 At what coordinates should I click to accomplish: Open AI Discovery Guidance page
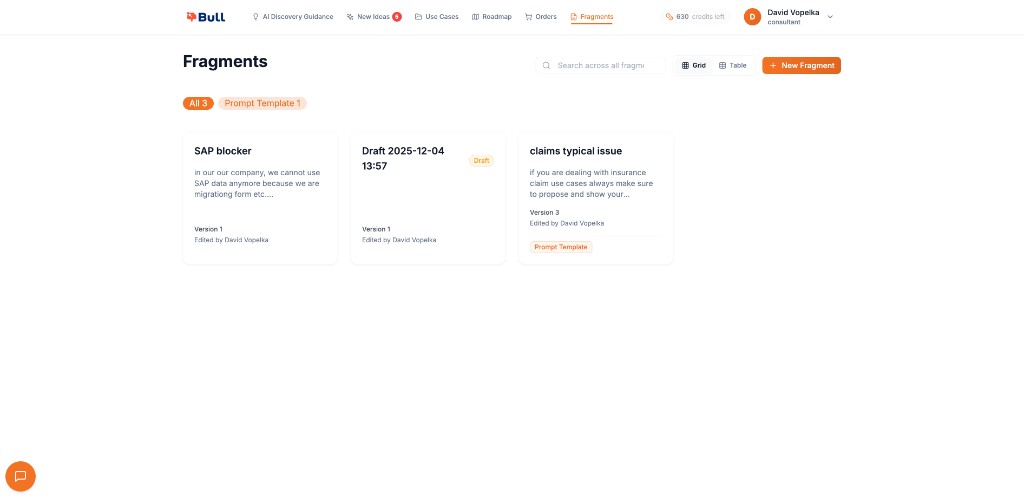[x=293, y=17]
